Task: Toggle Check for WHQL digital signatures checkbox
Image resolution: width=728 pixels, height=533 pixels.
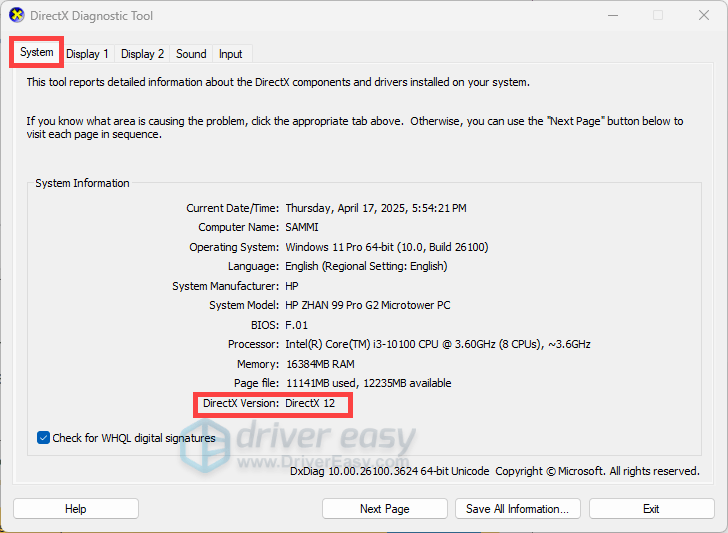Action: 44,438
